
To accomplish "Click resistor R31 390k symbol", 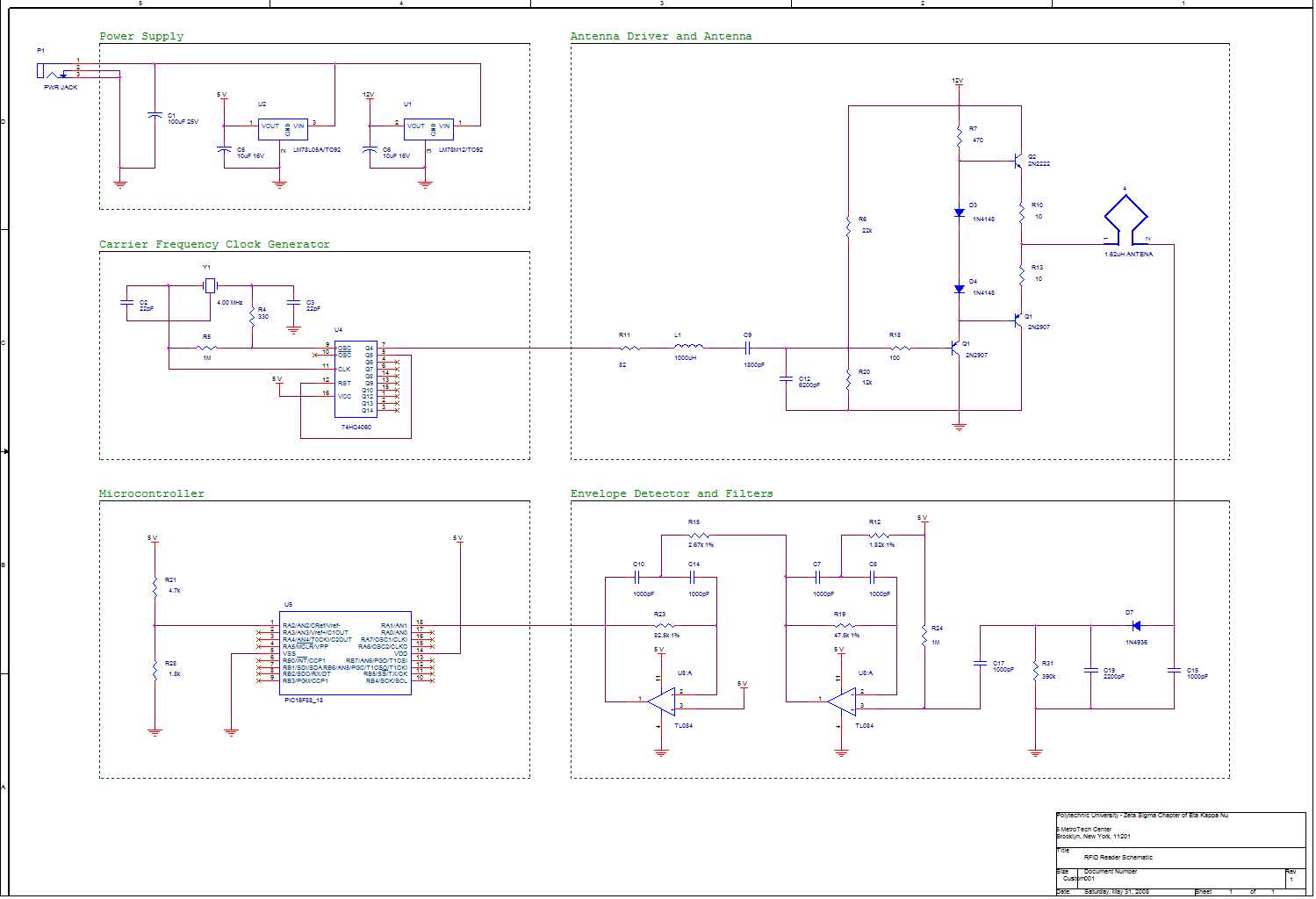I will coord(1036,669).
